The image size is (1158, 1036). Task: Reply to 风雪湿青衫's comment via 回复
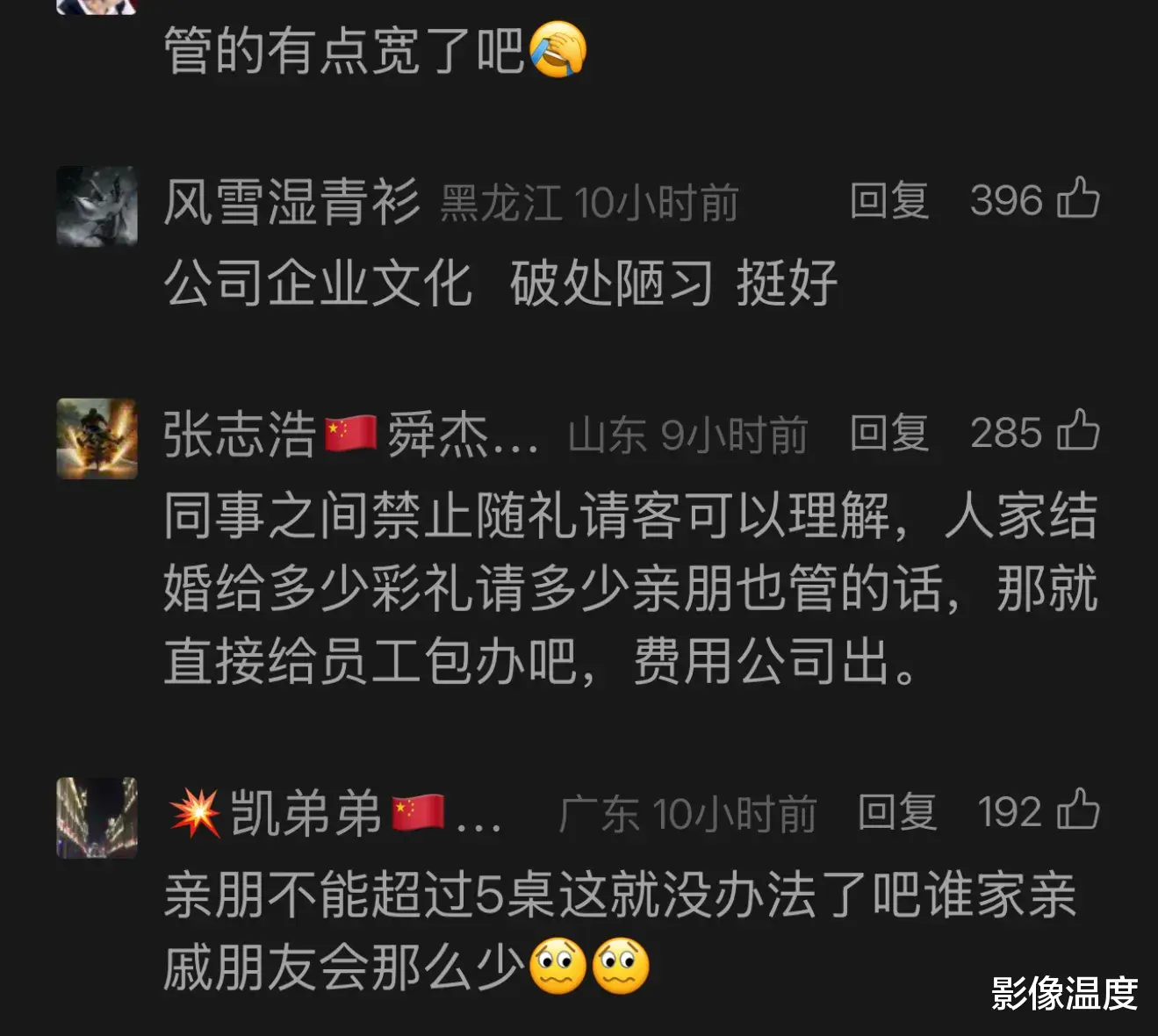point(889,201)
